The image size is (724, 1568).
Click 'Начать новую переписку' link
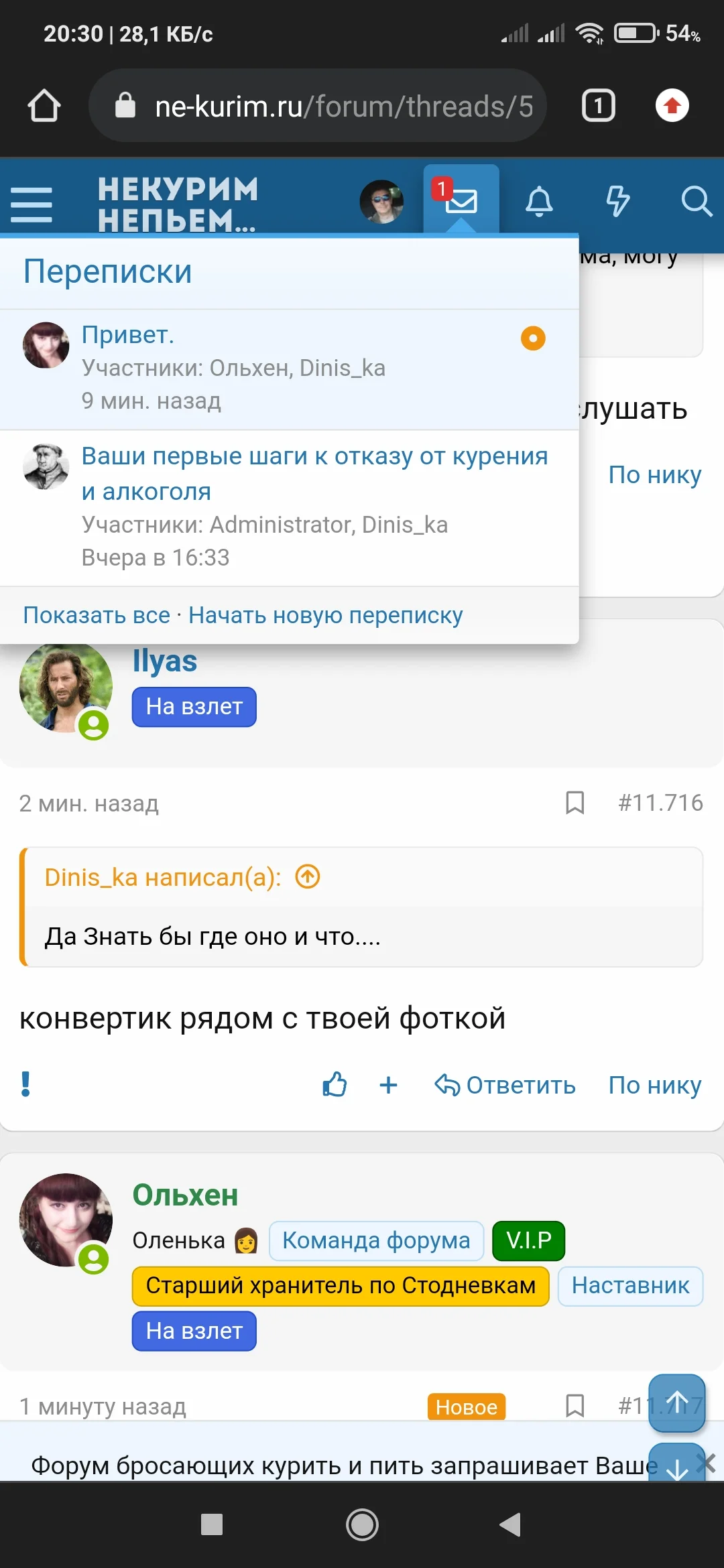[x=325, y=615]
